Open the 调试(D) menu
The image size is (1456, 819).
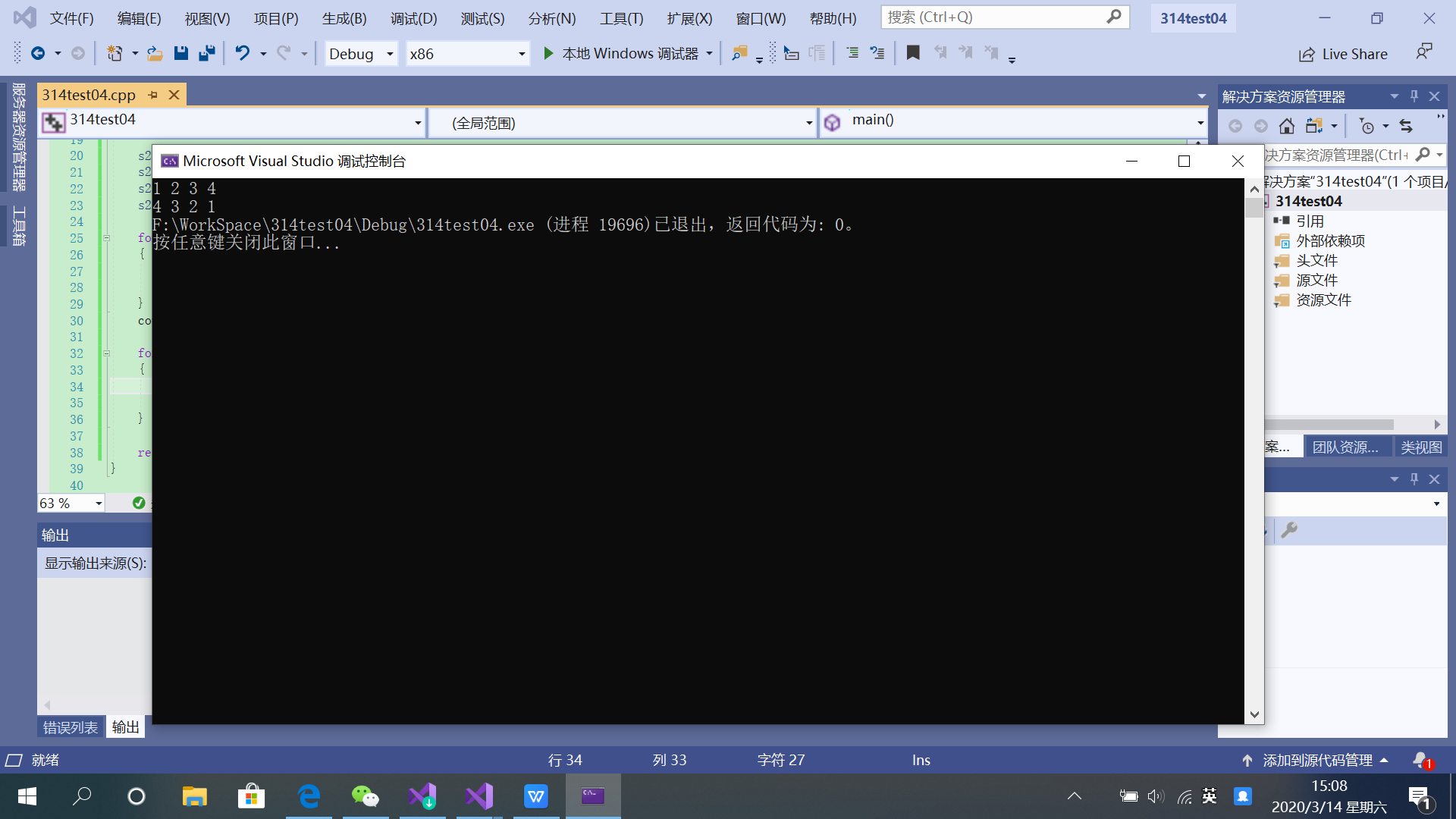click(x=413, y=18)
